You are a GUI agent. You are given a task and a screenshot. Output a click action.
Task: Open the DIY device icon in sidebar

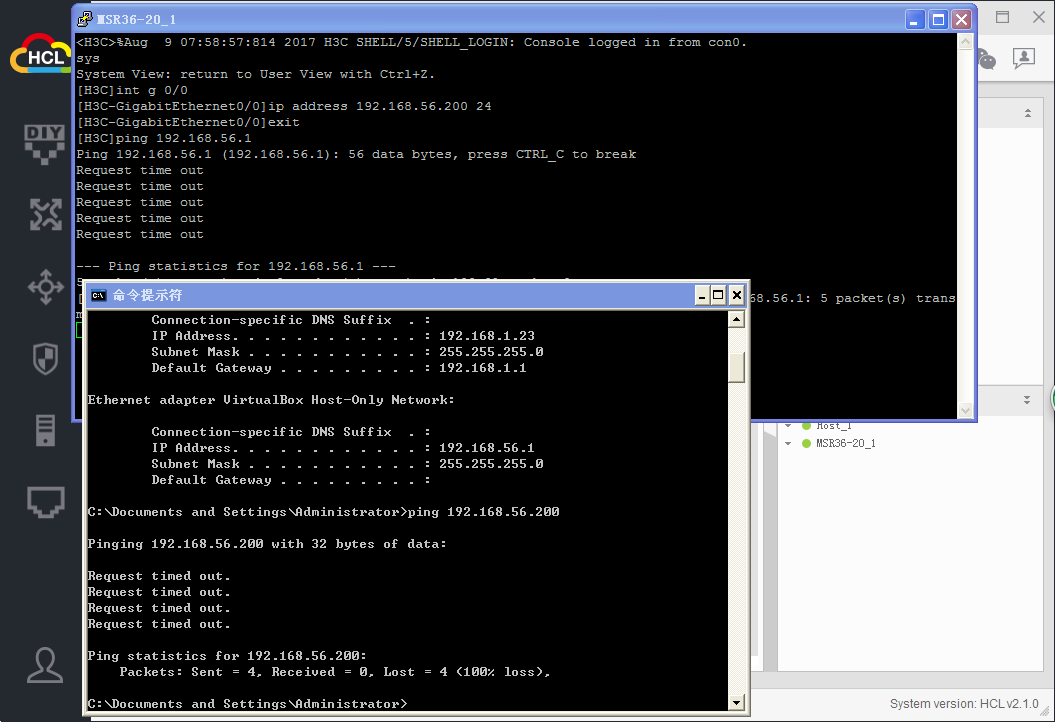pos(44,144)
